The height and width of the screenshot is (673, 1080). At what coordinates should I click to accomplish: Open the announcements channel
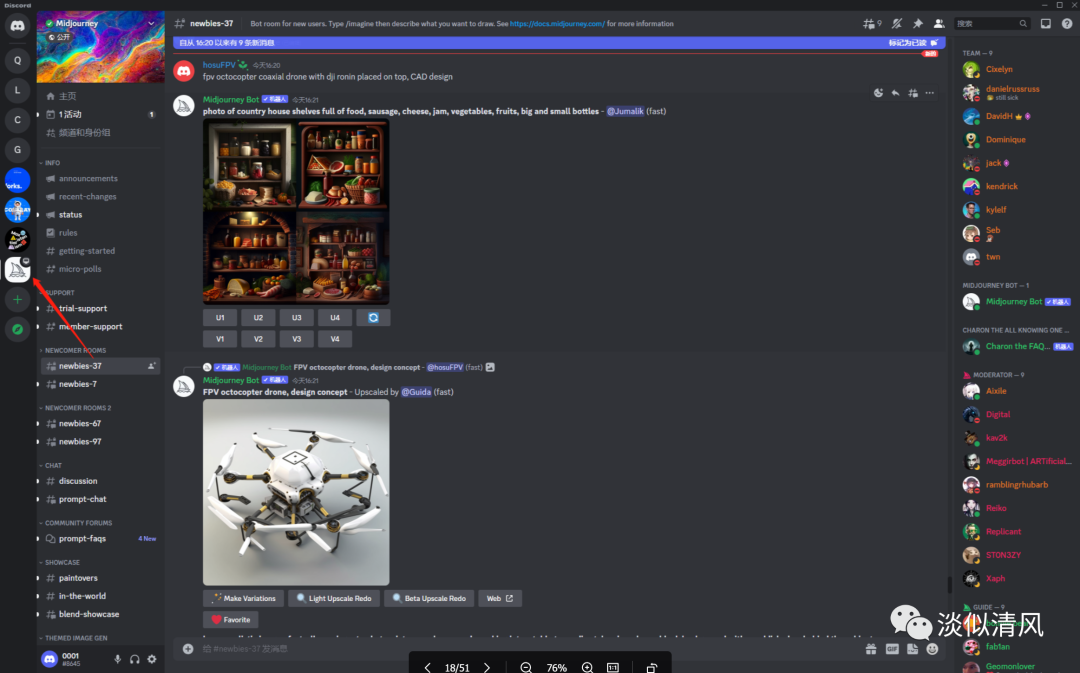(x=88, y=179)
